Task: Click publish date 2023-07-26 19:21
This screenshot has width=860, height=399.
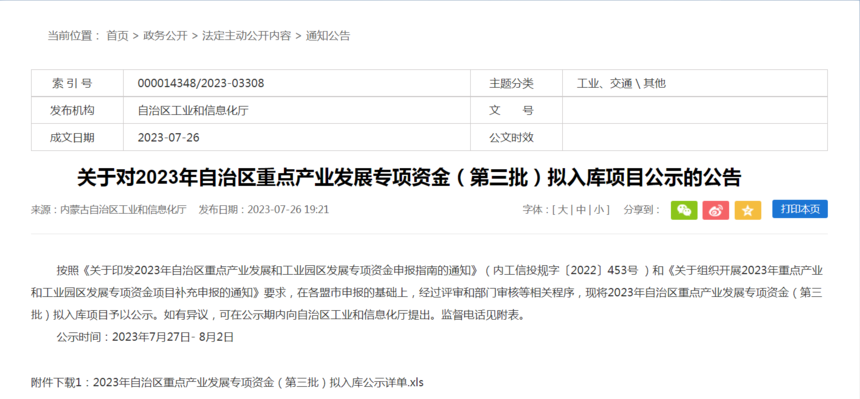Action: point(288,210)
